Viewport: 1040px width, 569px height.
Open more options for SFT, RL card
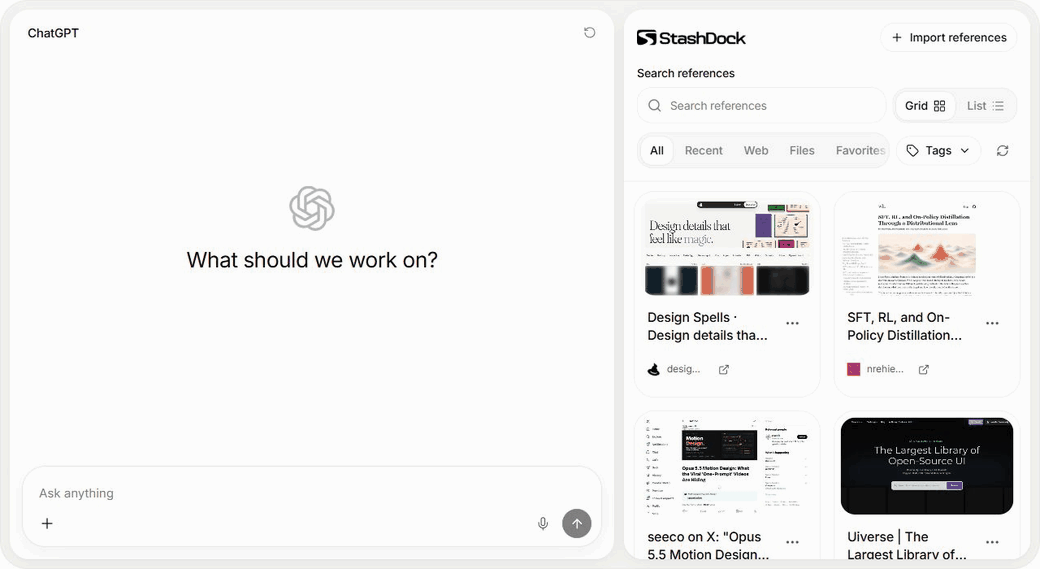[x=992, y=323]
